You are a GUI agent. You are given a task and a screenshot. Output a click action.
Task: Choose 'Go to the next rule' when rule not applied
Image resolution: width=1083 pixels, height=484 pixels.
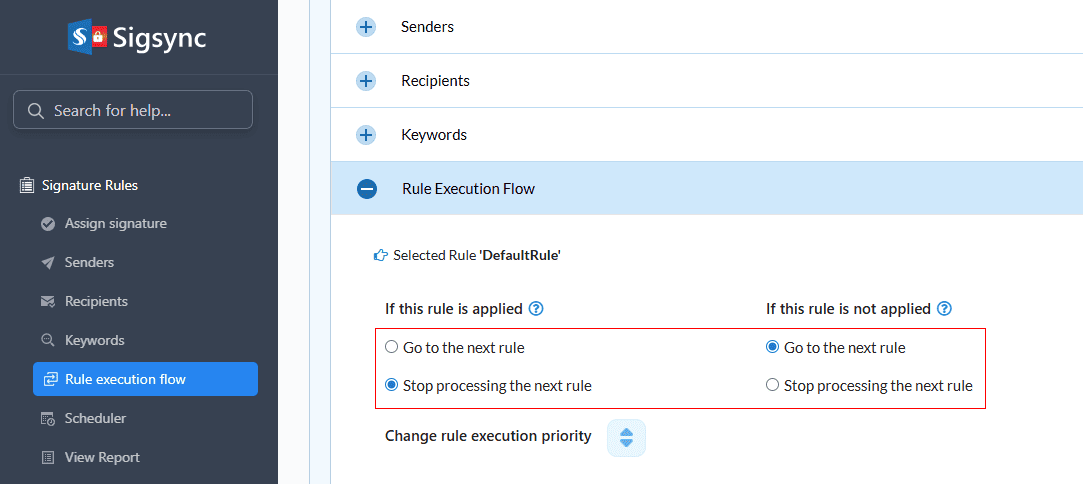772,348
